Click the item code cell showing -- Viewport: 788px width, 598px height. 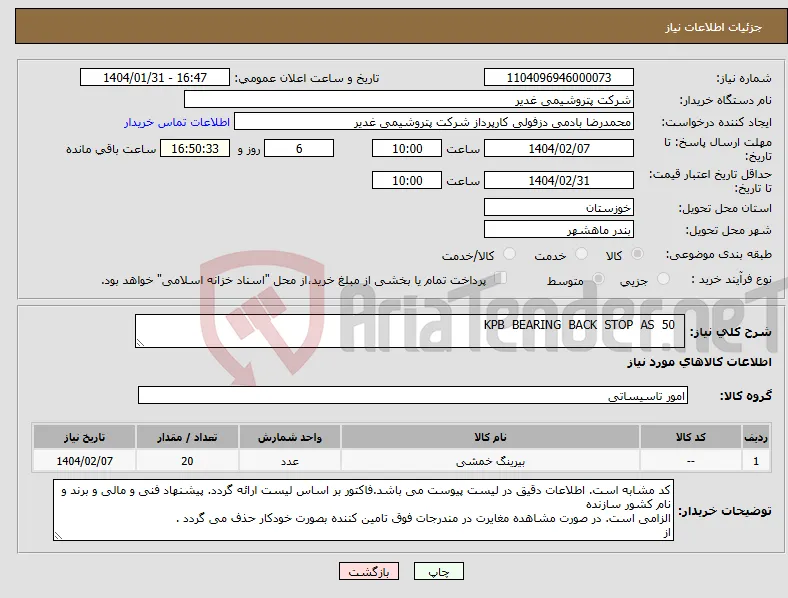691,461
